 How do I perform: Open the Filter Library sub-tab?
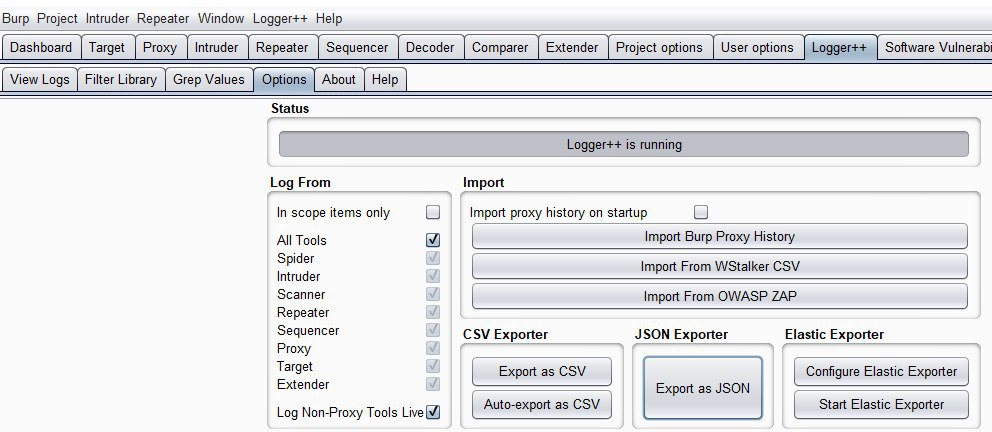click(121, 80)
